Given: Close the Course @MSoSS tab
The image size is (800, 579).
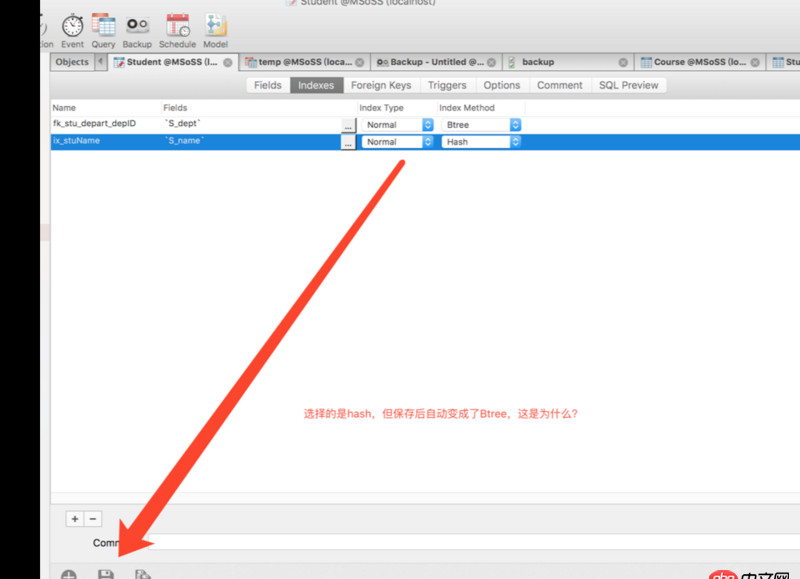Looking at the screenshot, I should click(x=755, y=62).
